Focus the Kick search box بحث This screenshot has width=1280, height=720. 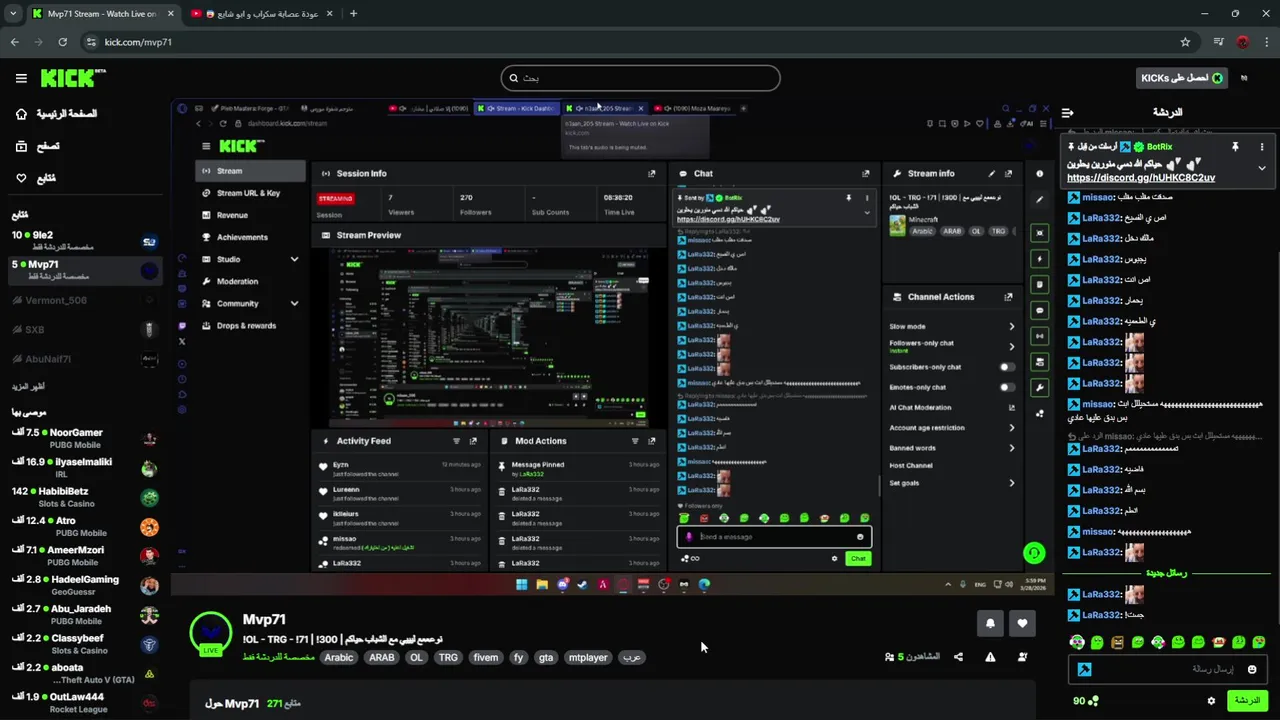click(640, 78)
